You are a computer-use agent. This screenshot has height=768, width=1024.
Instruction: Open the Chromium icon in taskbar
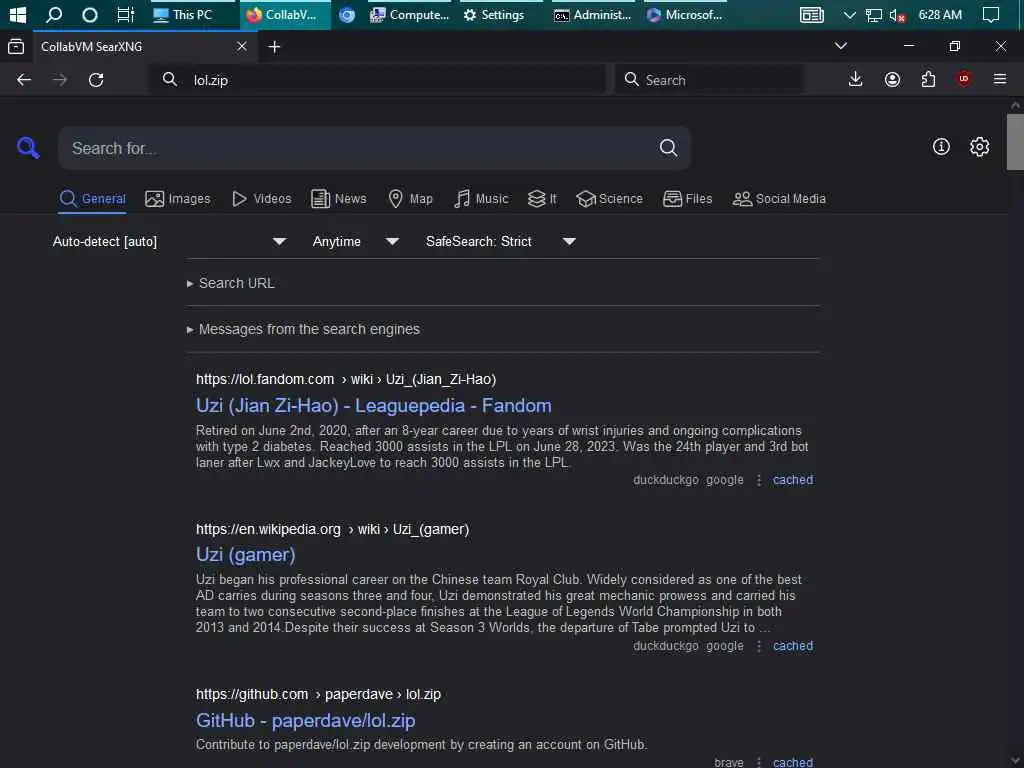click(x=347, y=14)
